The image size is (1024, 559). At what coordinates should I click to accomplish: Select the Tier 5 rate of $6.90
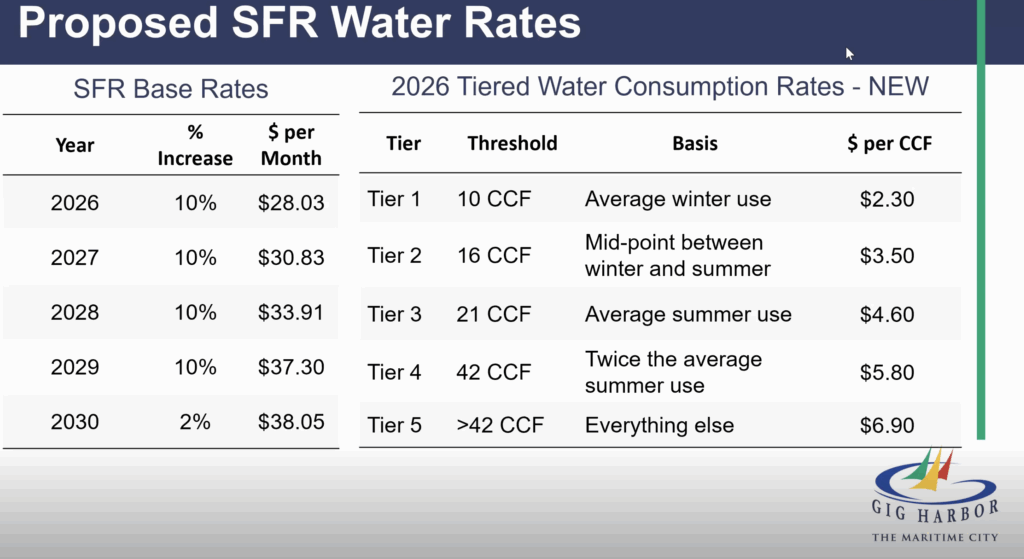pyautogui.click(x=887, y=425)
